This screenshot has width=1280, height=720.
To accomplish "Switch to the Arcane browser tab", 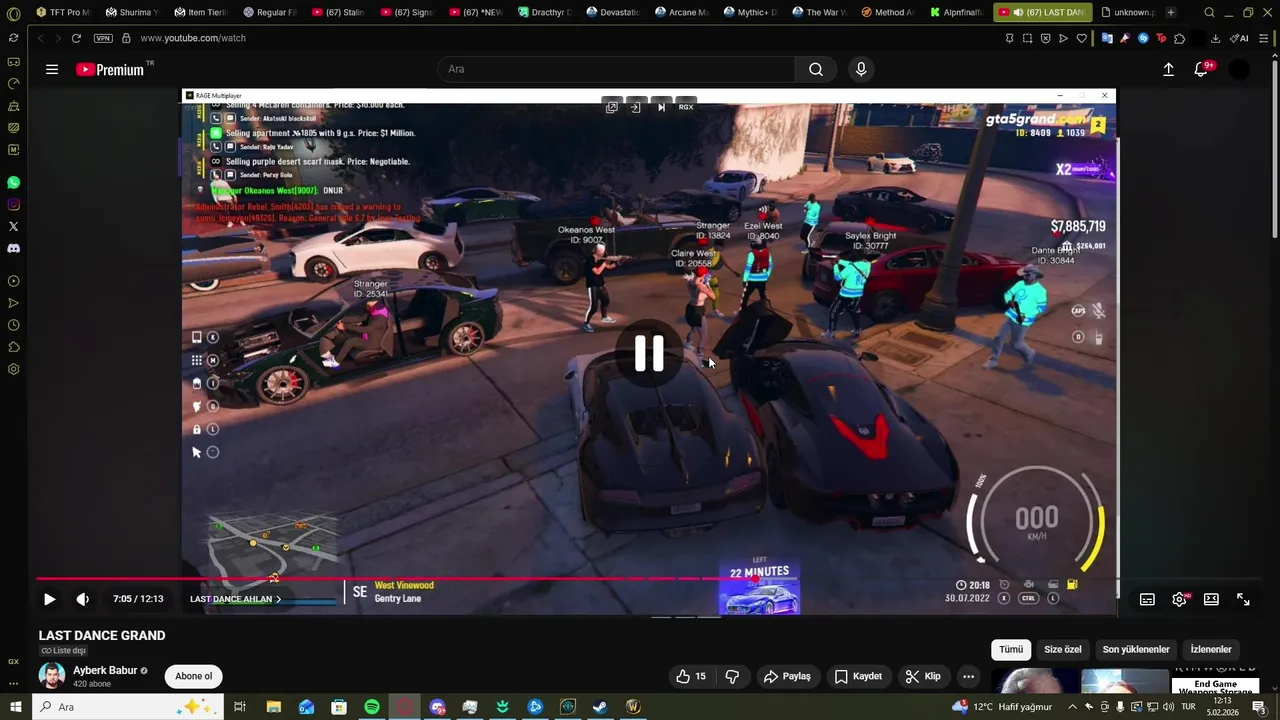I will [682, 12].
